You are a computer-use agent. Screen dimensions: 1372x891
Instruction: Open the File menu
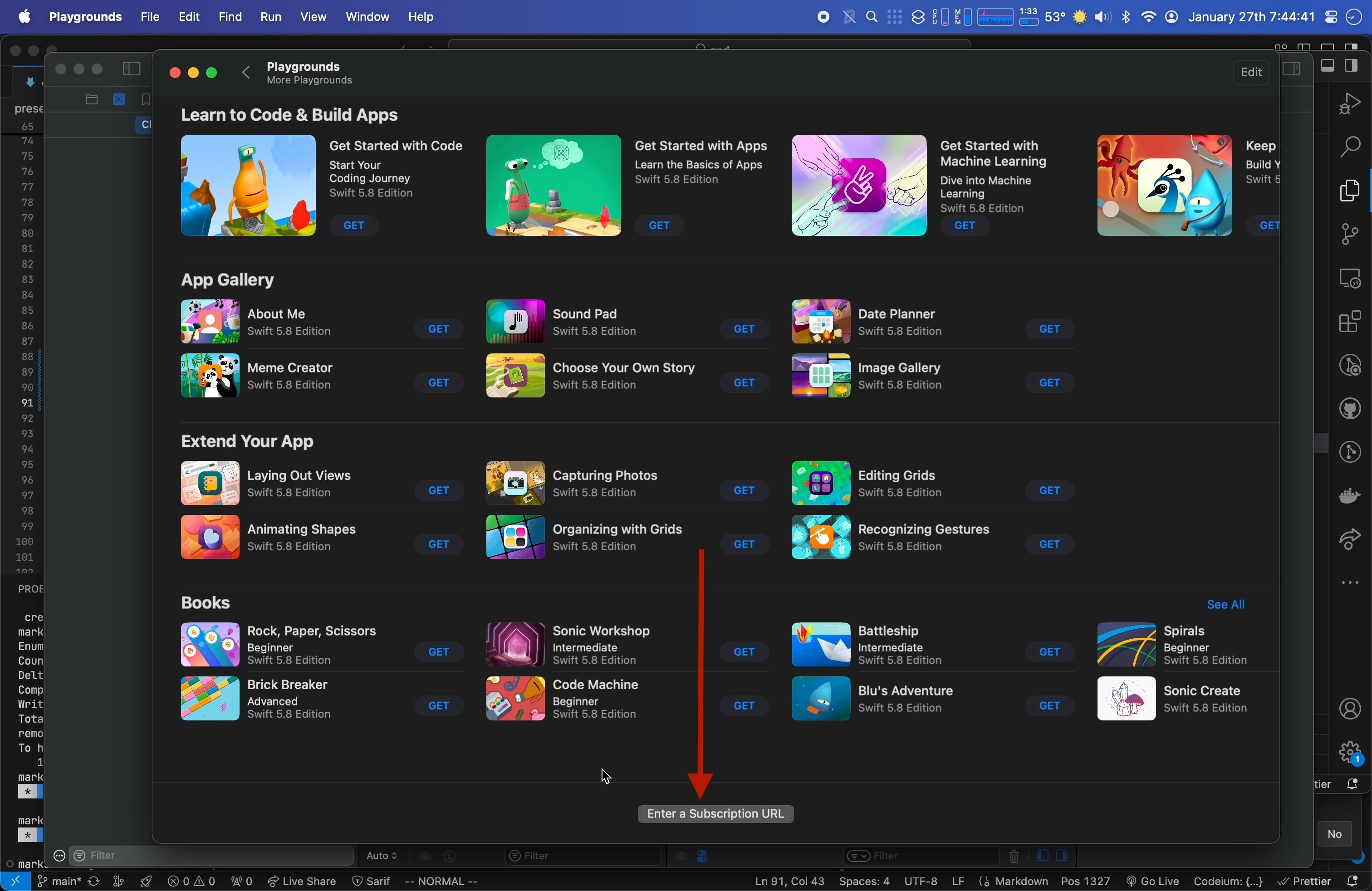pos(150,17)
